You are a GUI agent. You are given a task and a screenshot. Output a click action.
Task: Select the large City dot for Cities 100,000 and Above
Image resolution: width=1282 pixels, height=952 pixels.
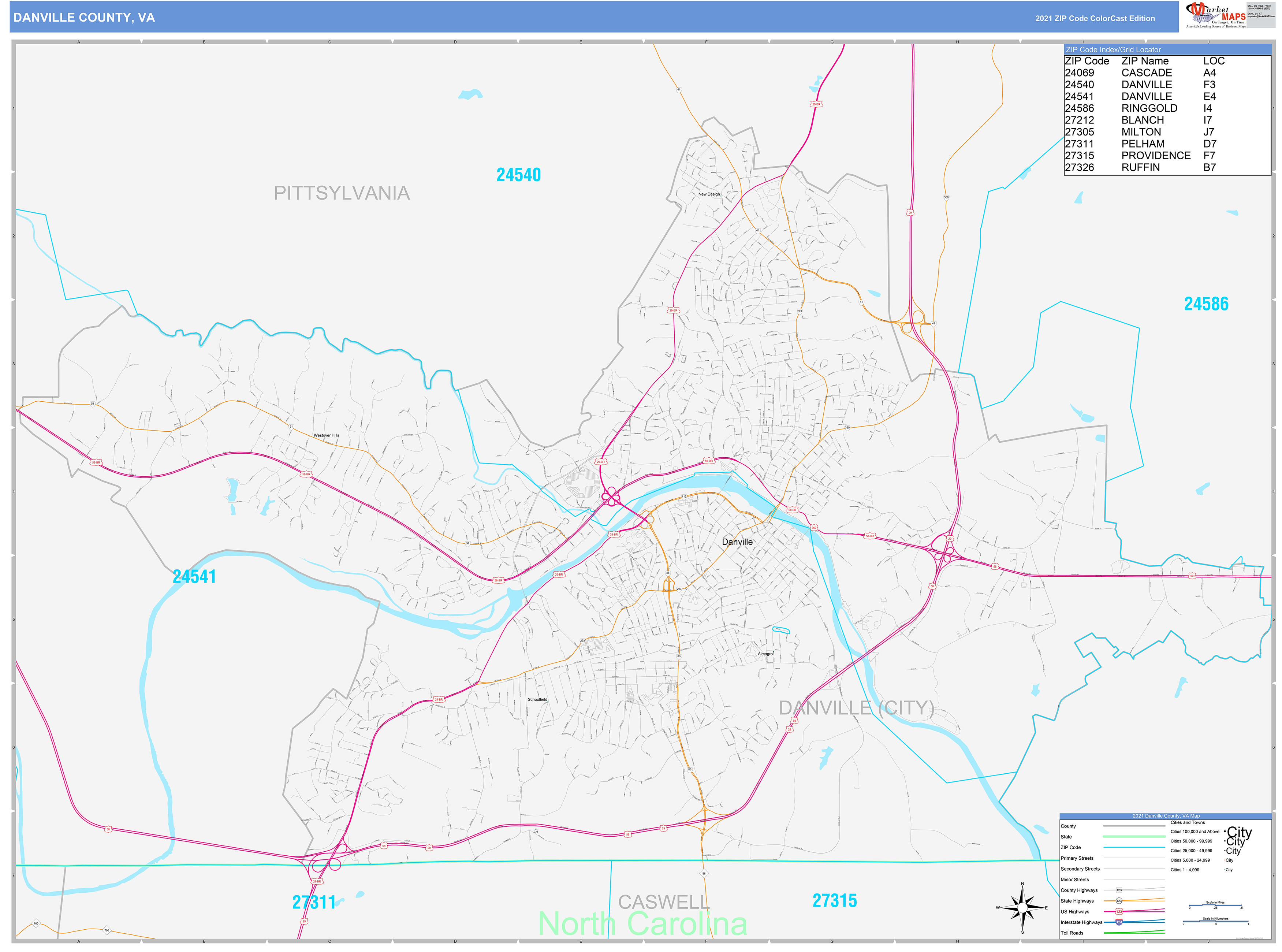click(x=1225, y=832)
